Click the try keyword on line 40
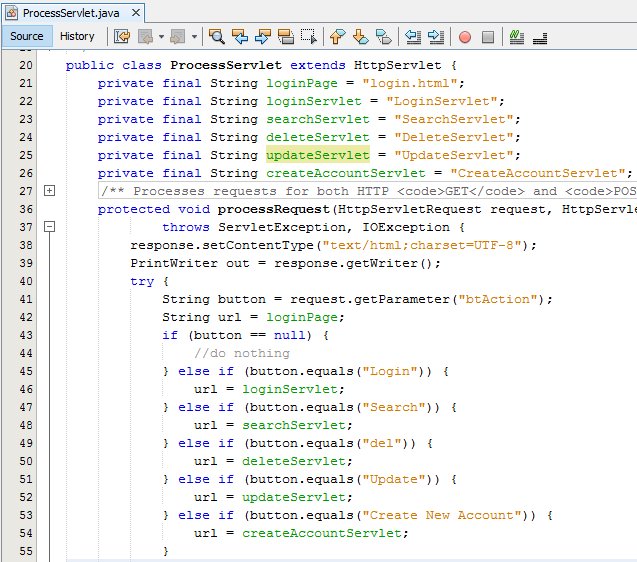 (x=142, y=281)
